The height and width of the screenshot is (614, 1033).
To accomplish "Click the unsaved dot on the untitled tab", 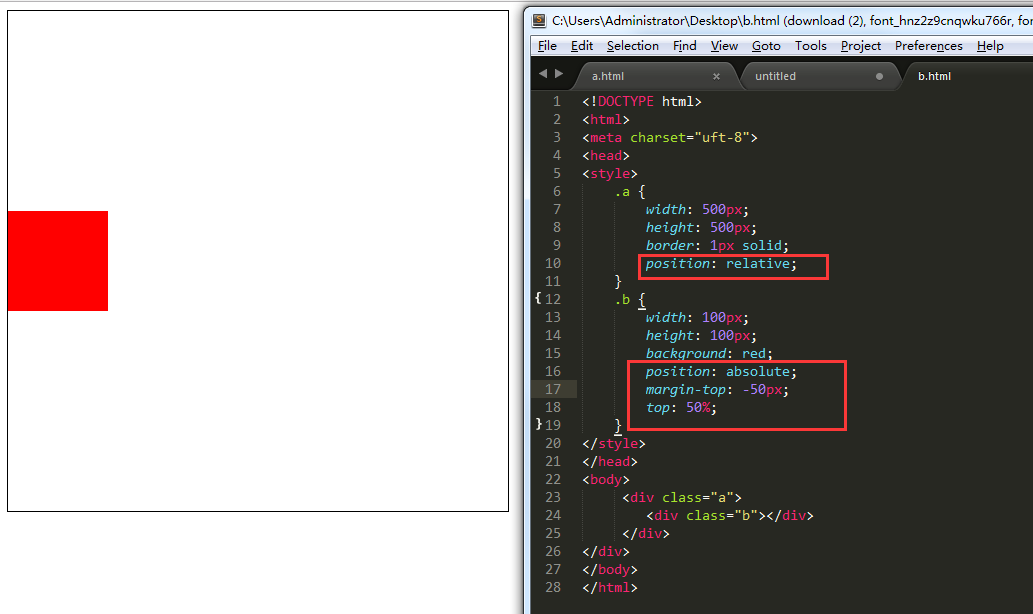I will point(879,76).
